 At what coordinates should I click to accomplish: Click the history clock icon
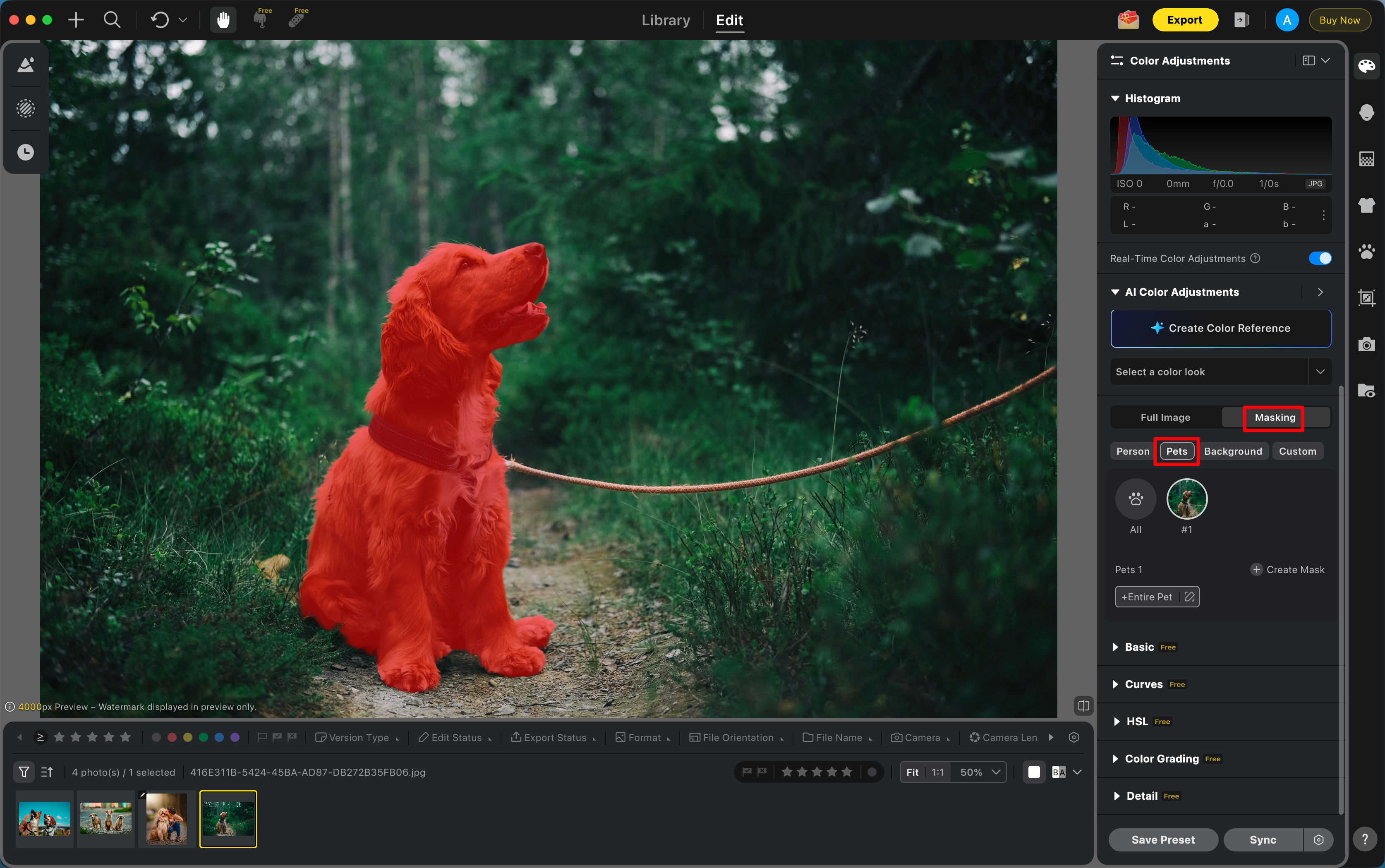pyautogui.click(x=25, y=152)
